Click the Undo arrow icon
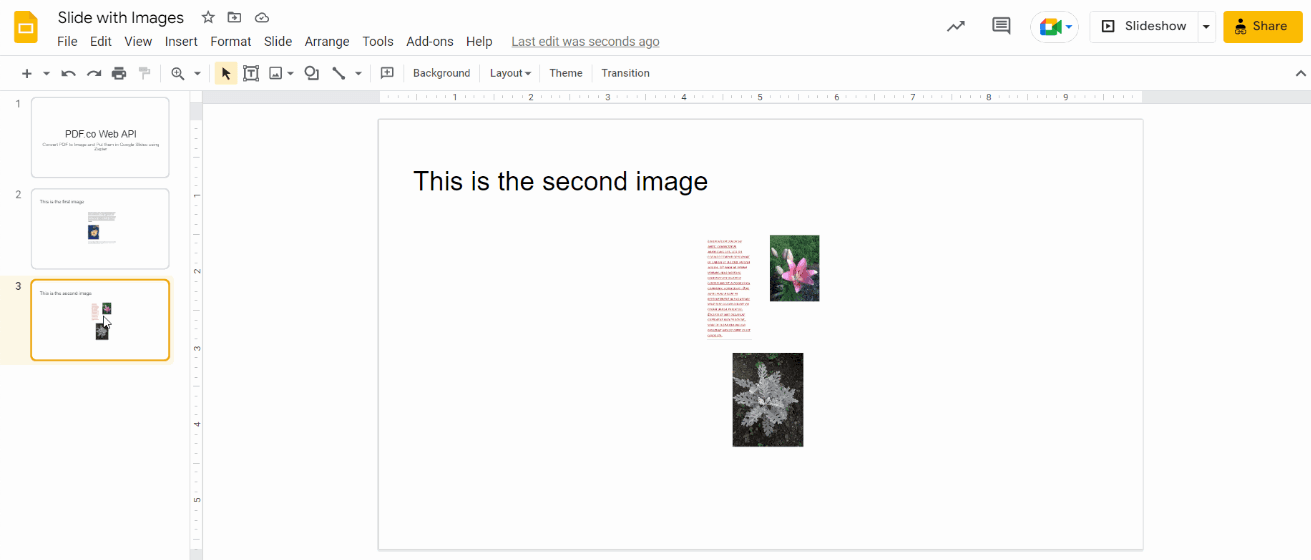This screenshot has height=560, width=1311. 68,73
